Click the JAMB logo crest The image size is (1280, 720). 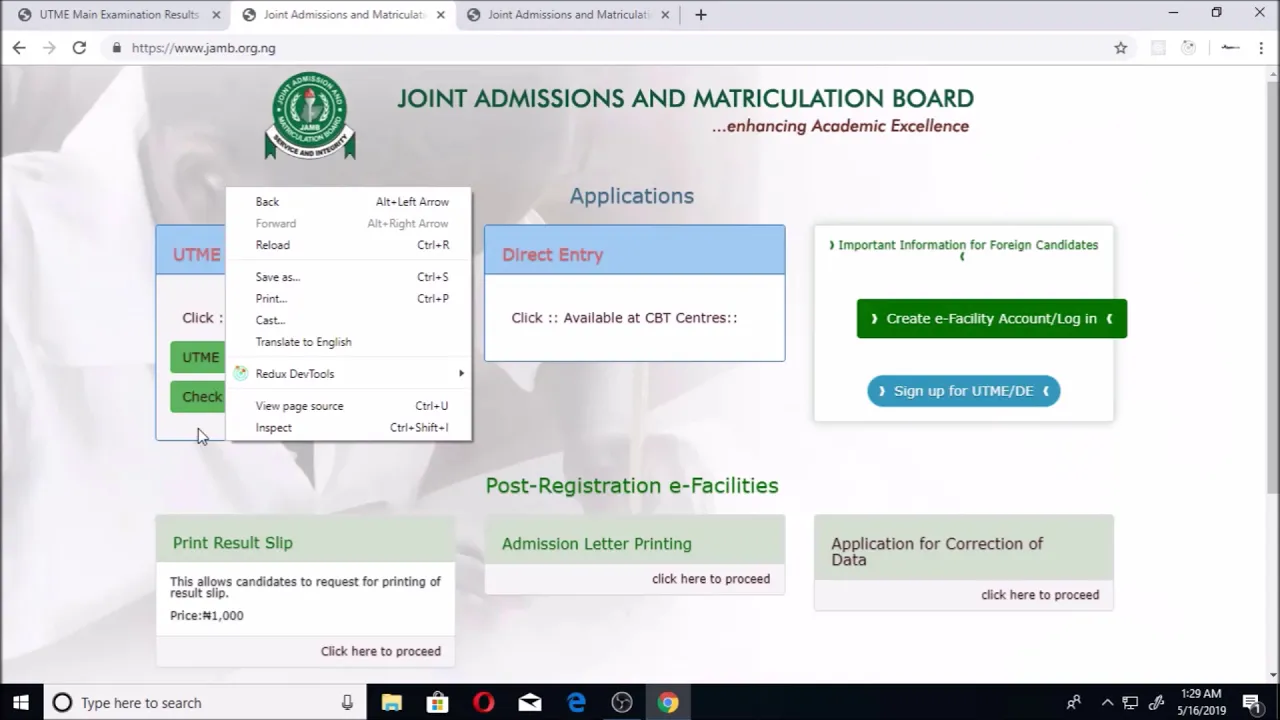point(310,115)
